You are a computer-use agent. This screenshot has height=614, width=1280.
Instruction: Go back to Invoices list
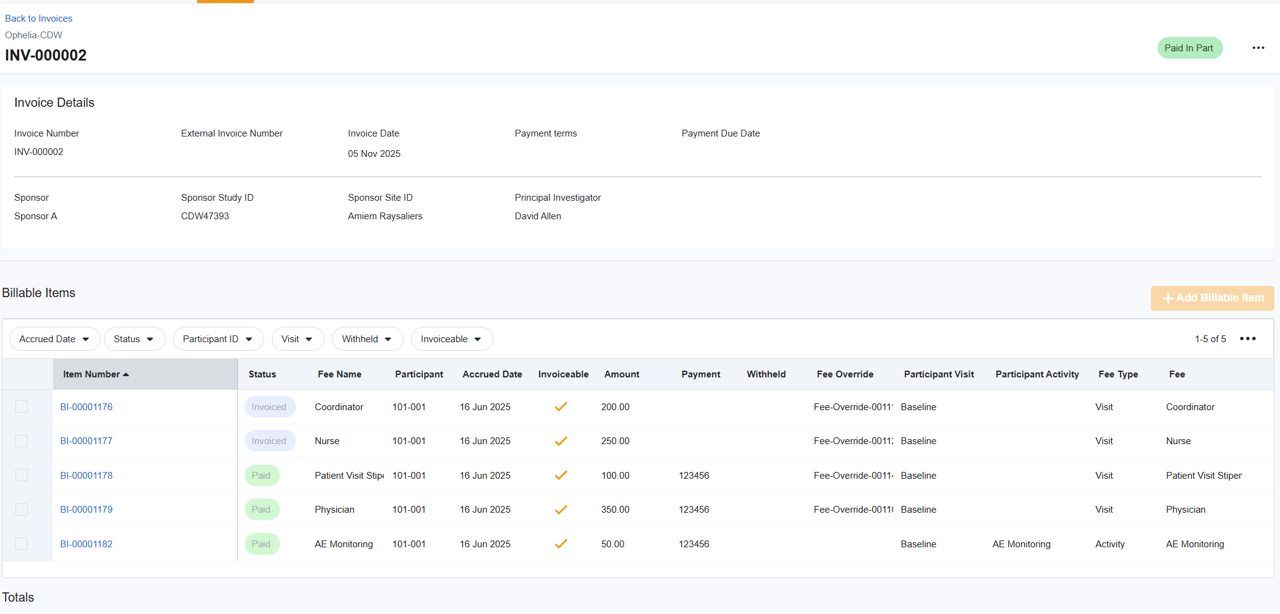coord(38,18)
